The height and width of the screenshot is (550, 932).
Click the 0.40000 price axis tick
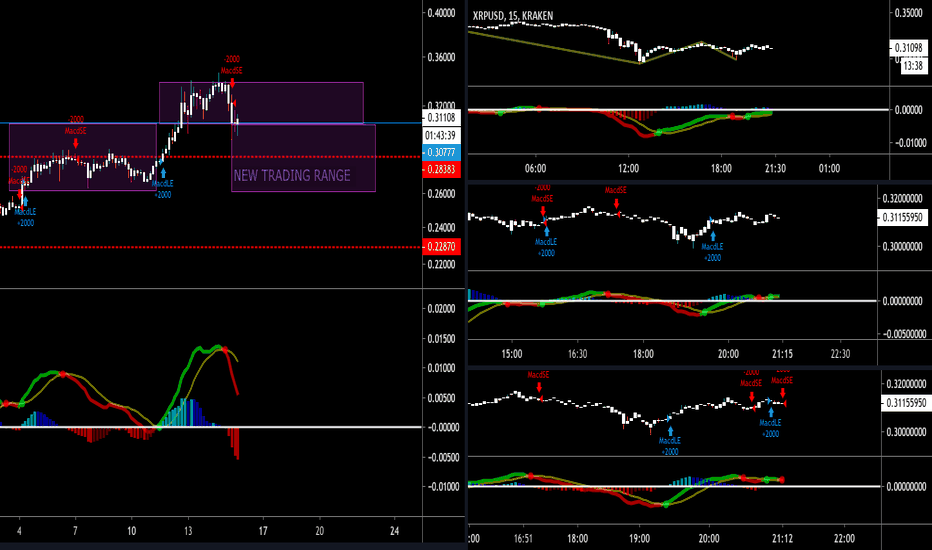pos(442,13)
